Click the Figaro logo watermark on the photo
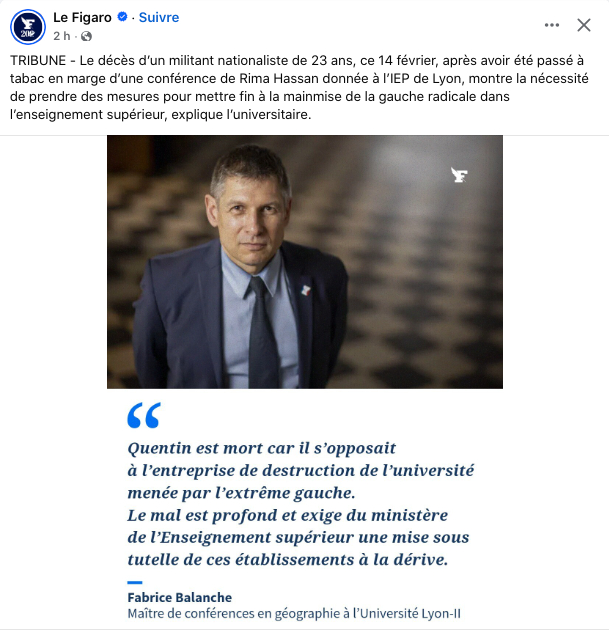 click(459, 175)
